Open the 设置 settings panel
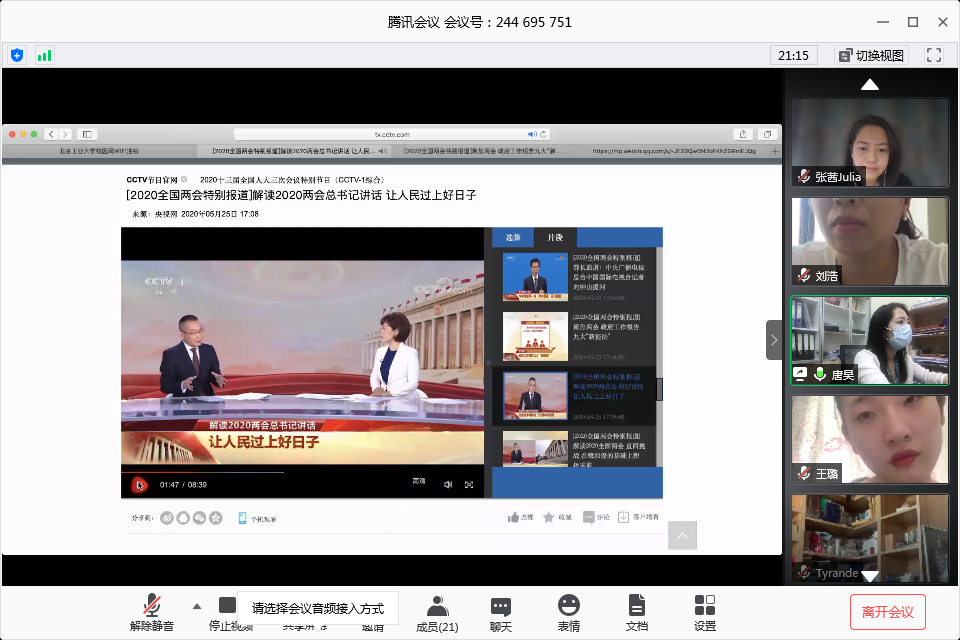The height and width of the screenshot is (640, 960). (704, 612)
